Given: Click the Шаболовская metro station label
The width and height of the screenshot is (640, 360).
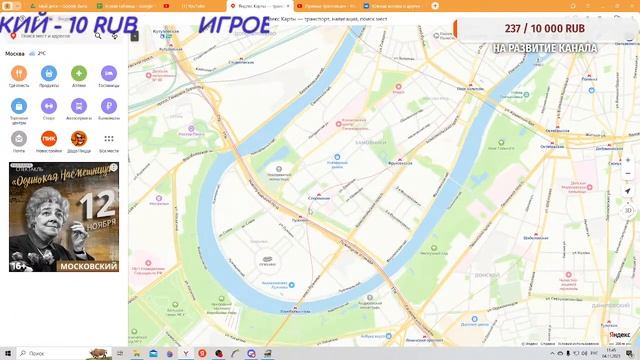Looking at the screenshot, I should [535, 237].
